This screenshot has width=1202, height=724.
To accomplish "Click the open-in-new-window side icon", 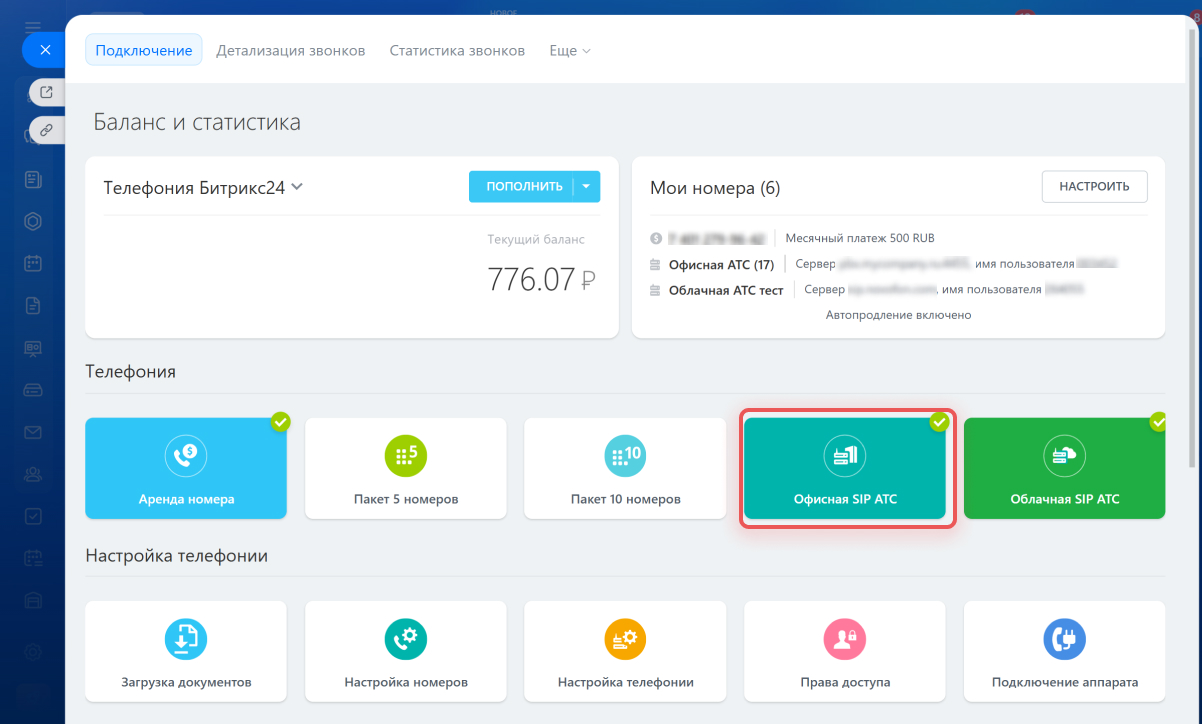I will [x=46, y=92].
